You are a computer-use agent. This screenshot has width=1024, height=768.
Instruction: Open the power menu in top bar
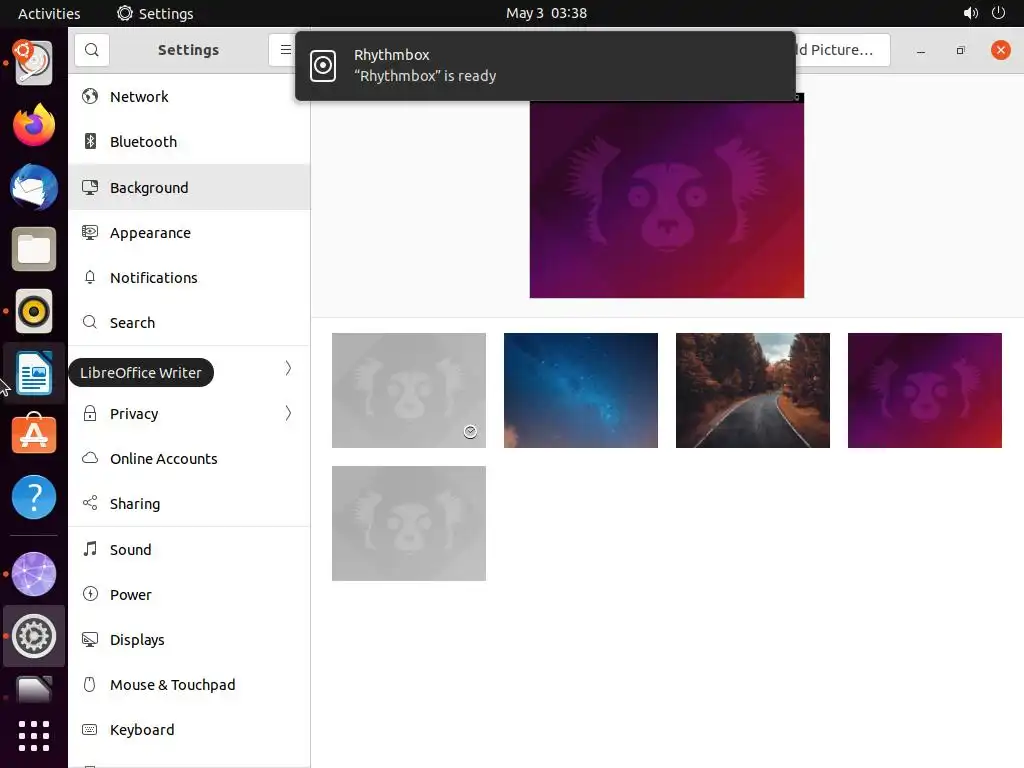(x=998, y=13)
